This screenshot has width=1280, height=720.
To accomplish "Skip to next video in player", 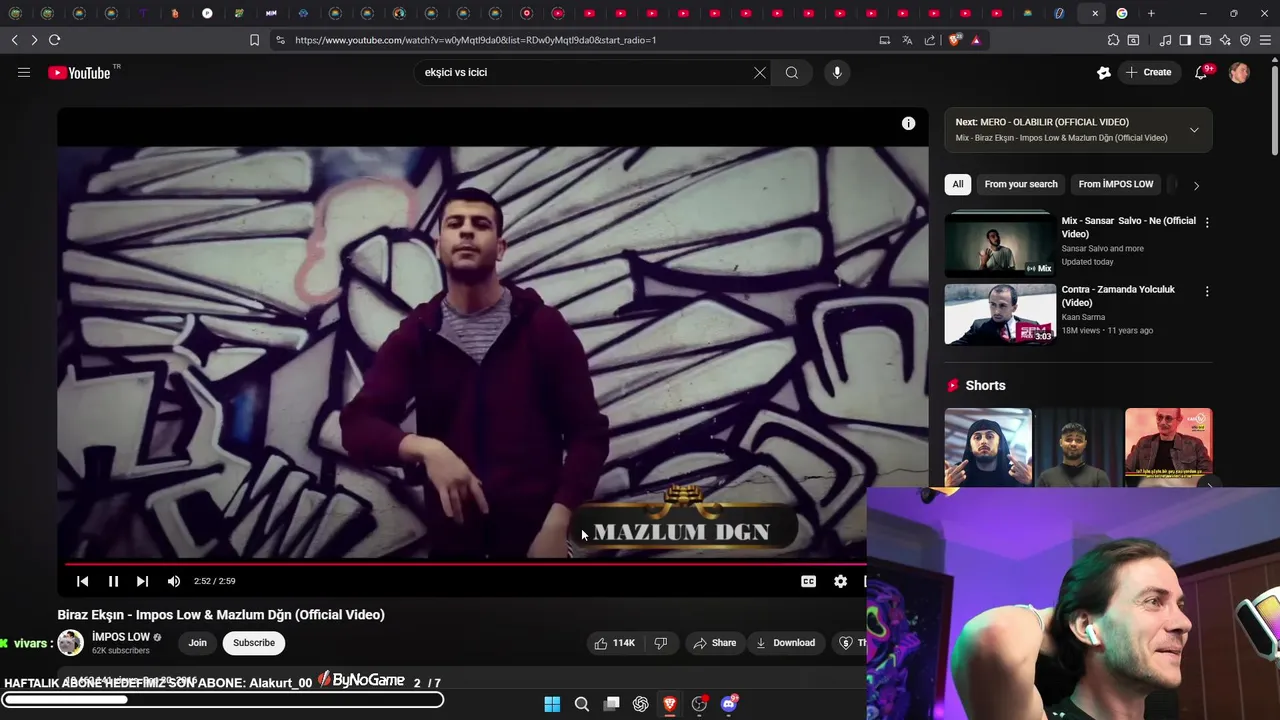I will 142,581.
